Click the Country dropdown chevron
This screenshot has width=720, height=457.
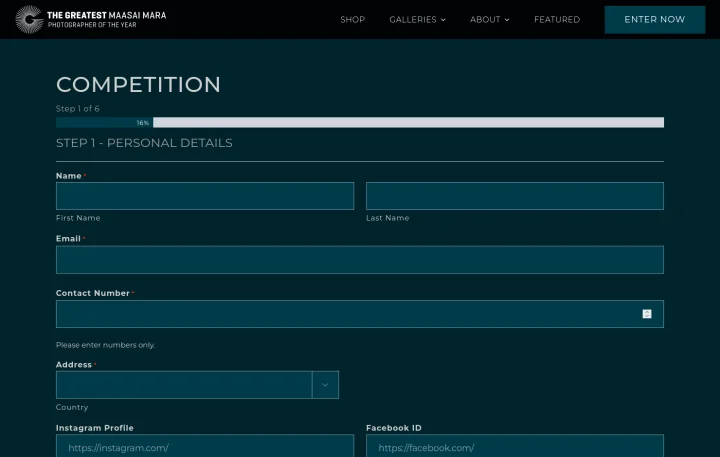325,384
